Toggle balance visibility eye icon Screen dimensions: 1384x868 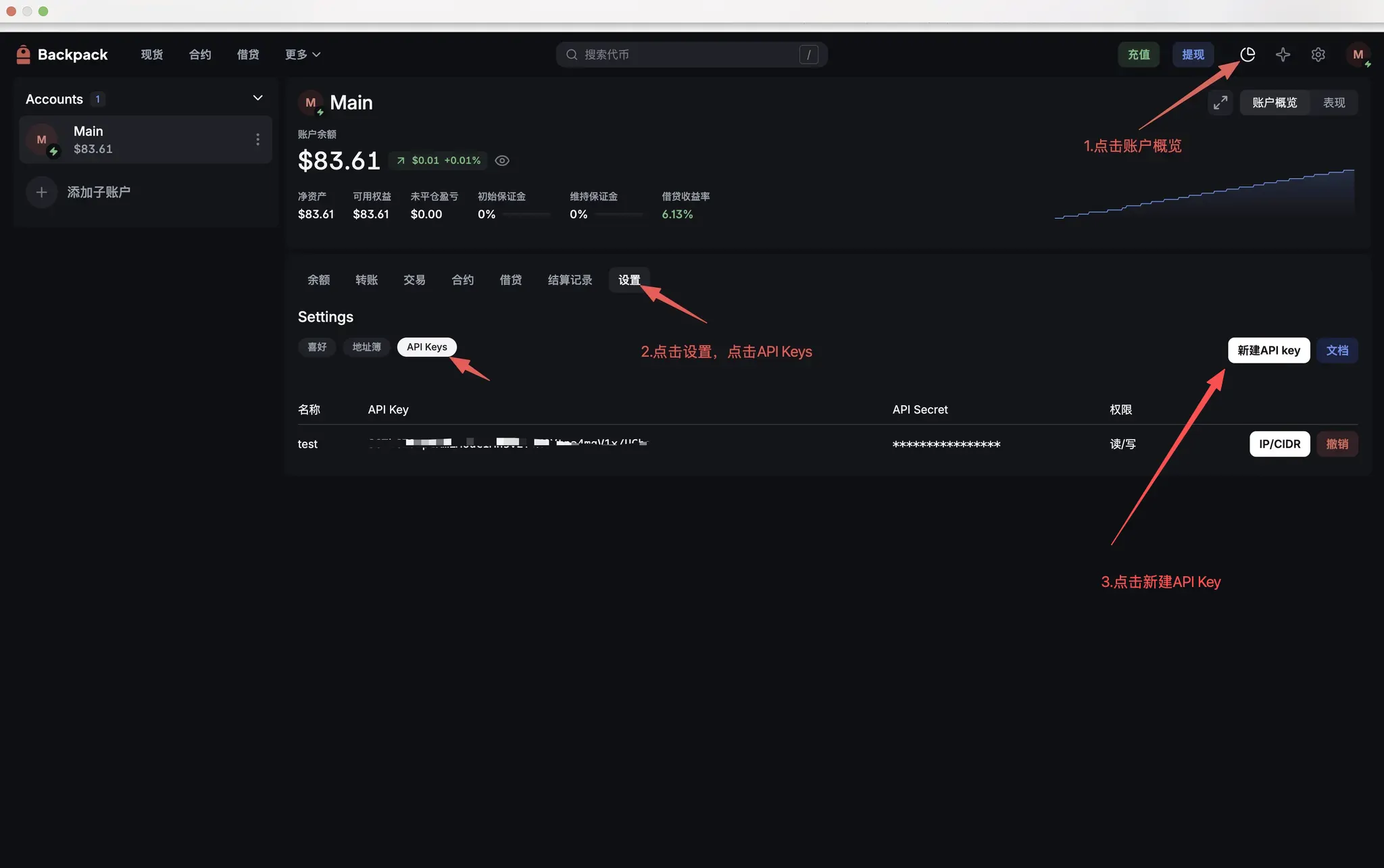(502, 161)
